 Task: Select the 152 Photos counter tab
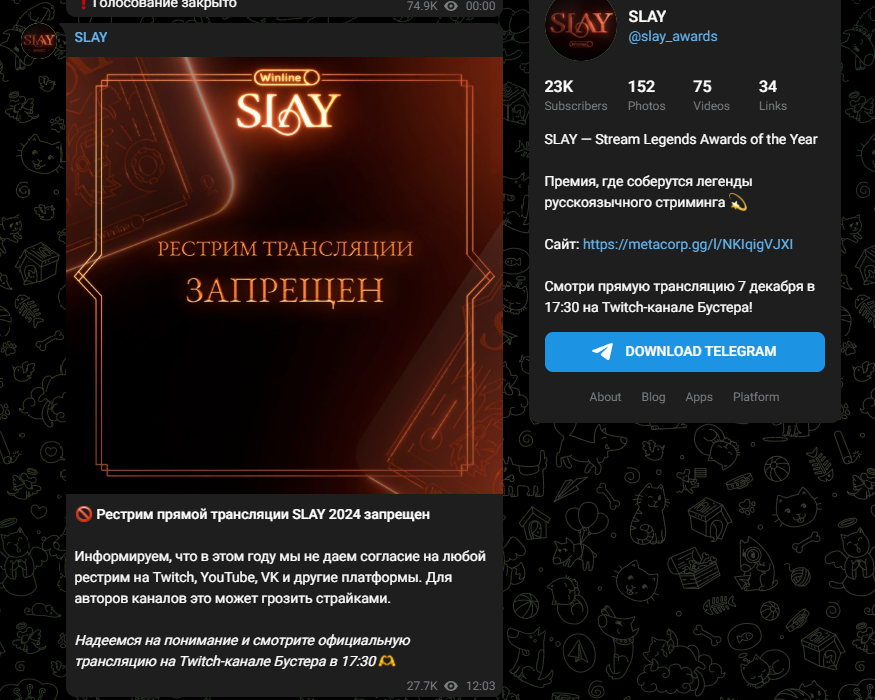click(x=646, y=95)
